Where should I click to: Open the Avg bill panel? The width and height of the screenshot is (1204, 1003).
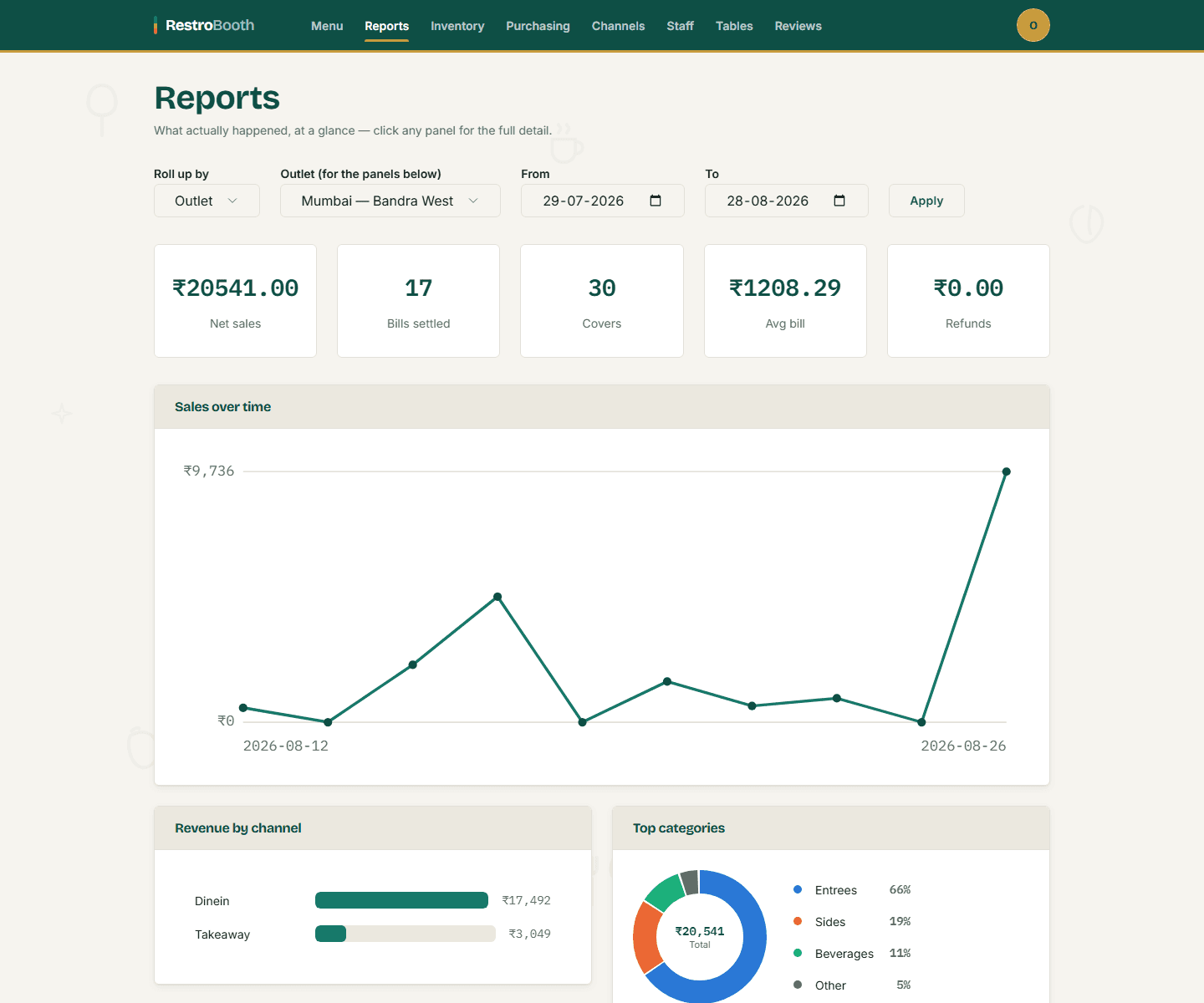tap(785, 301)
